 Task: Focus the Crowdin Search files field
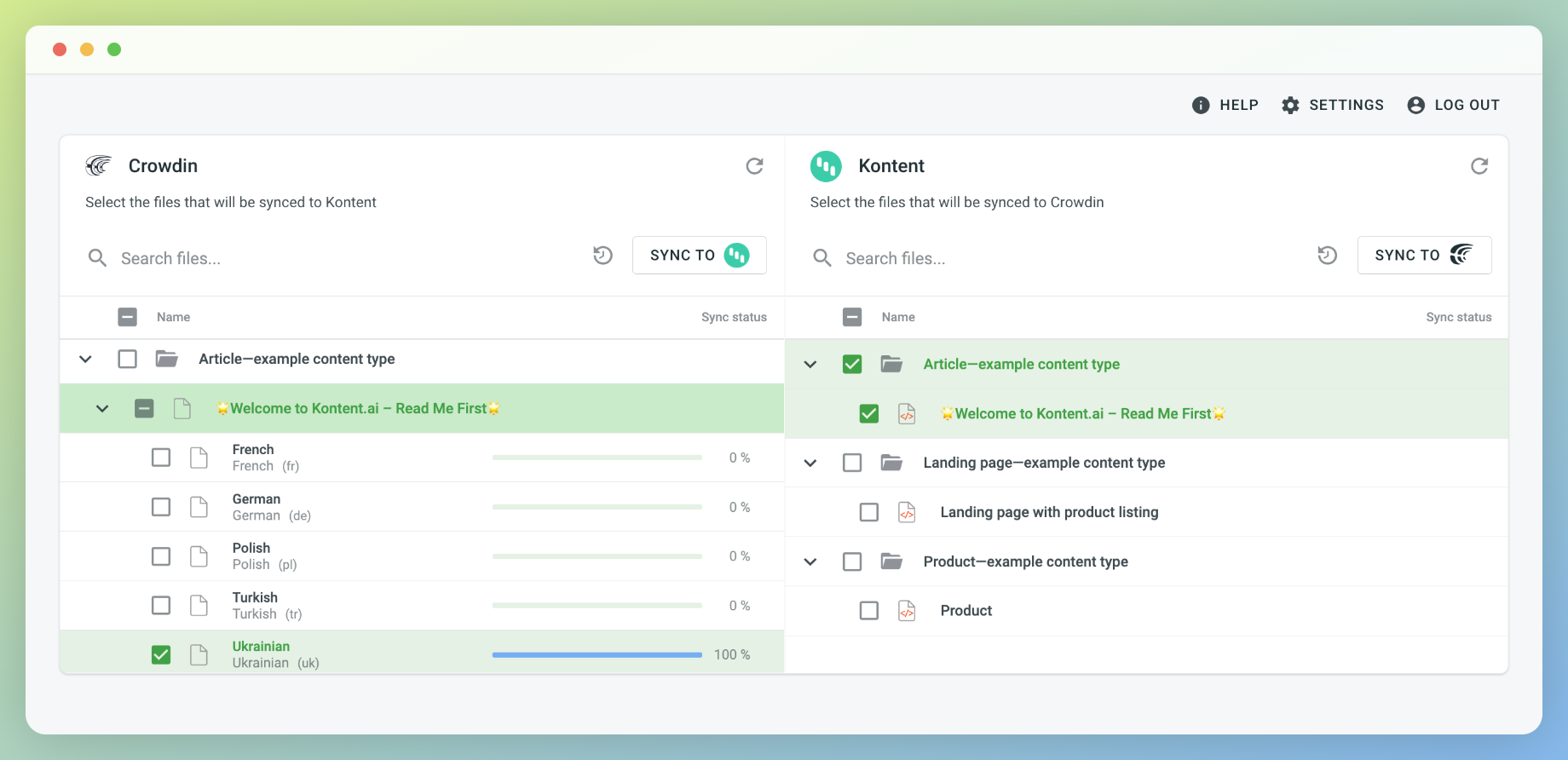tap(349, 258)
